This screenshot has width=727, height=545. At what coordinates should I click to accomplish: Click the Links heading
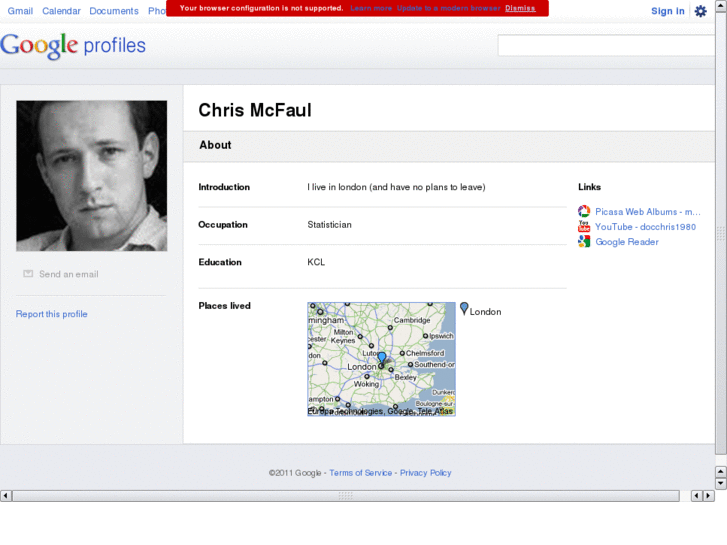(x=589, y=187)
